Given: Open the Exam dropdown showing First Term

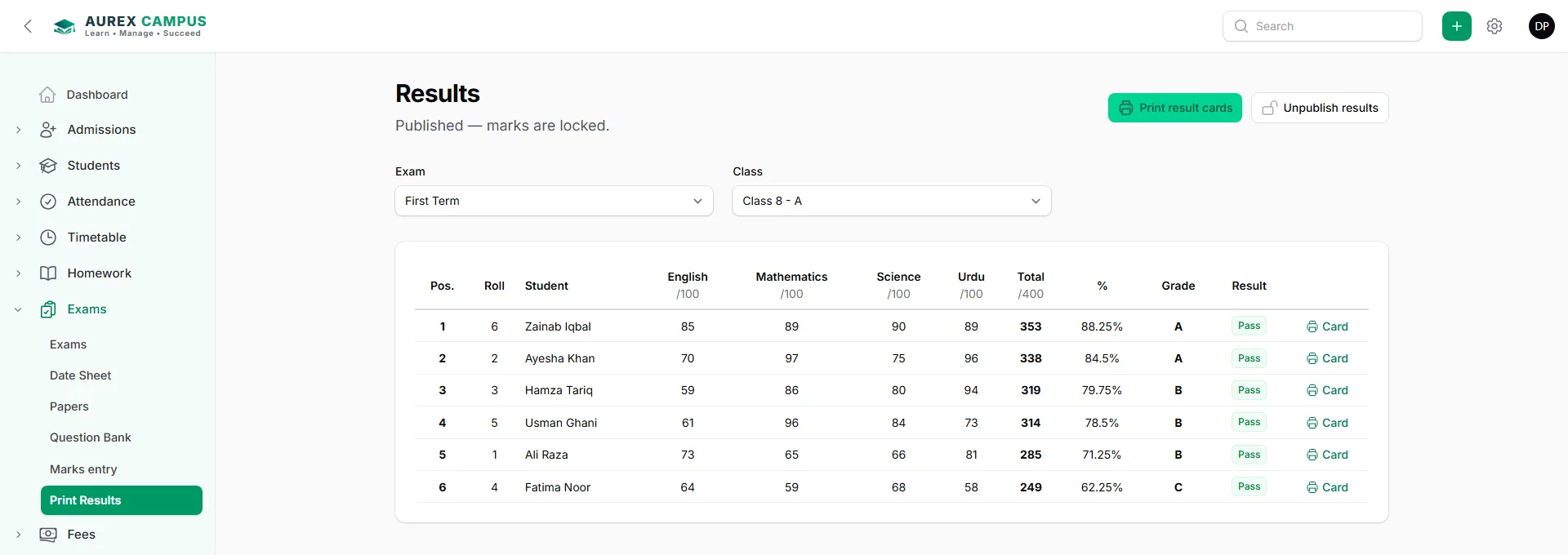Looking at the screenshot, I should point(554,201).
